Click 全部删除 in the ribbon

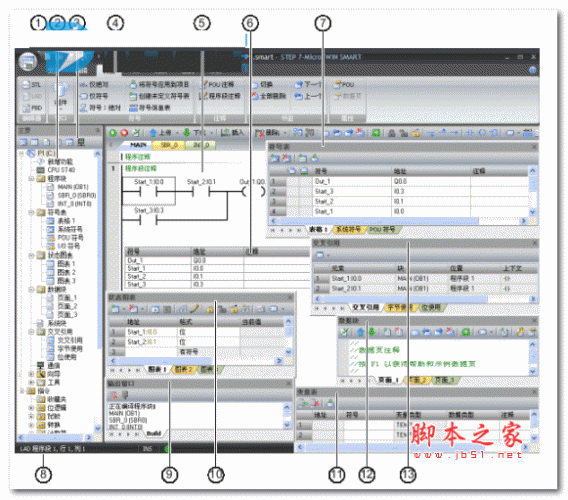[269, 96]
